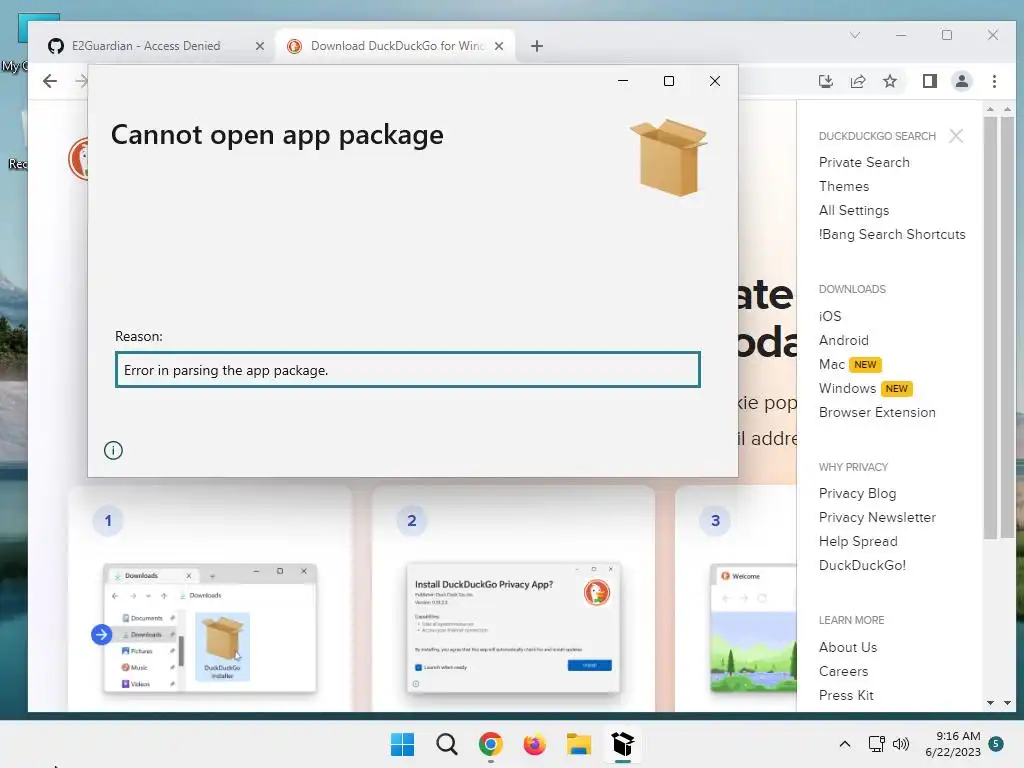Close the Download DuckDuckGo tab

(x=499, y=46)
